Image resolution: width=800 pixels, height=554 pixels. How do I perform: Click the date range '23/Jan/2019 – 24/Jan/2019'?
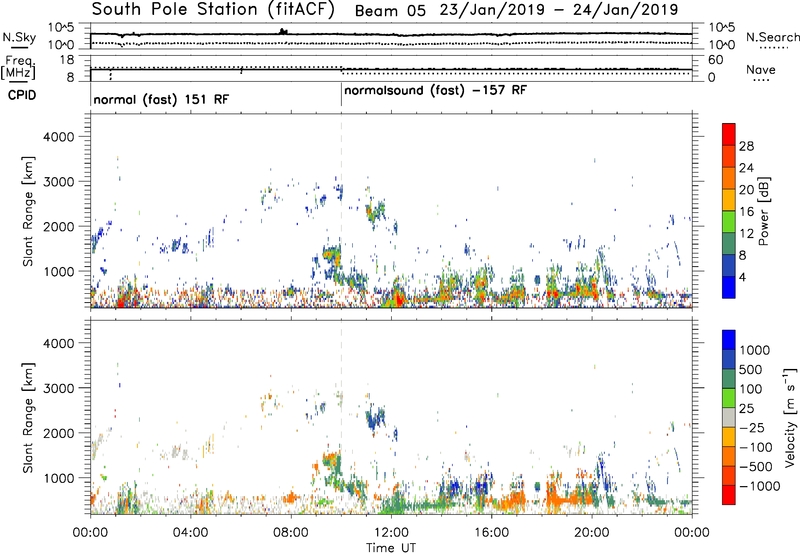tap(559, 10)
